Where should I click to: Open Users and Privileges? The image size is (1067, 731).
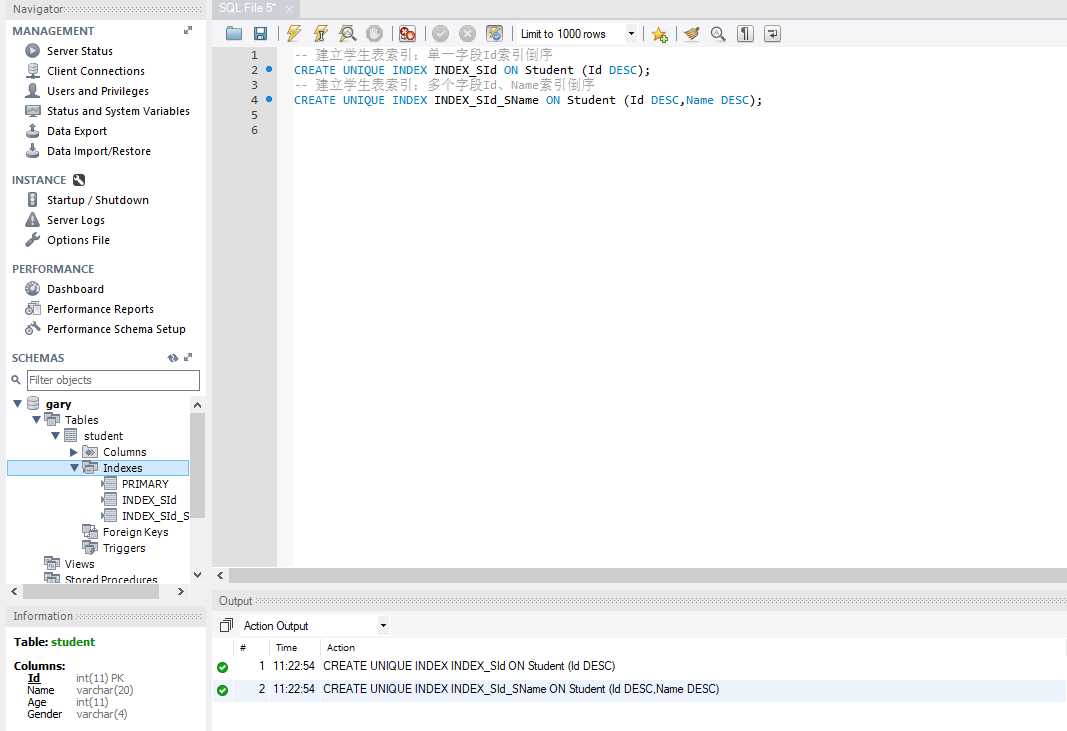[97, 91]
